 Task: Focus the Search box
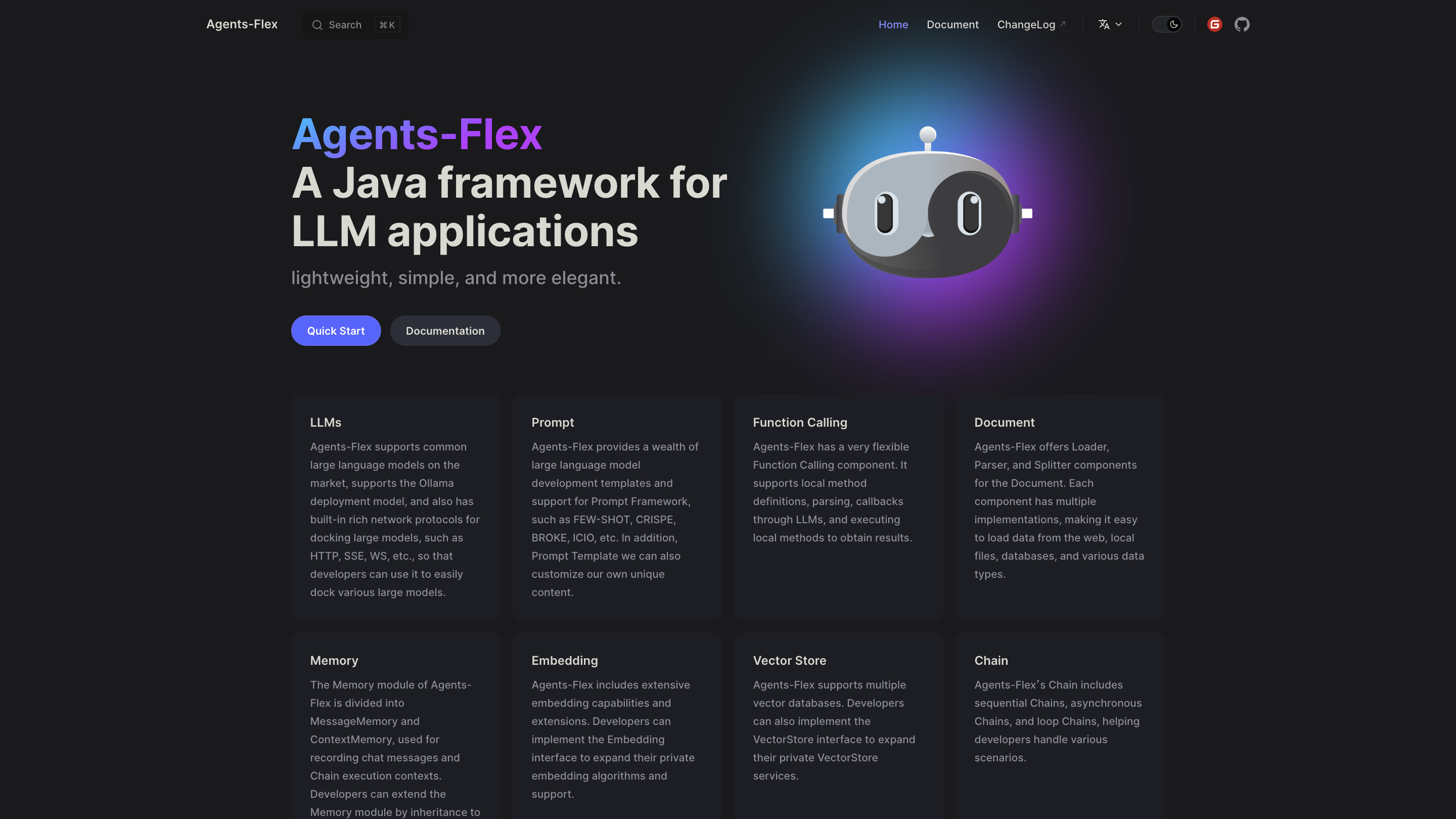tap(345, 25)
